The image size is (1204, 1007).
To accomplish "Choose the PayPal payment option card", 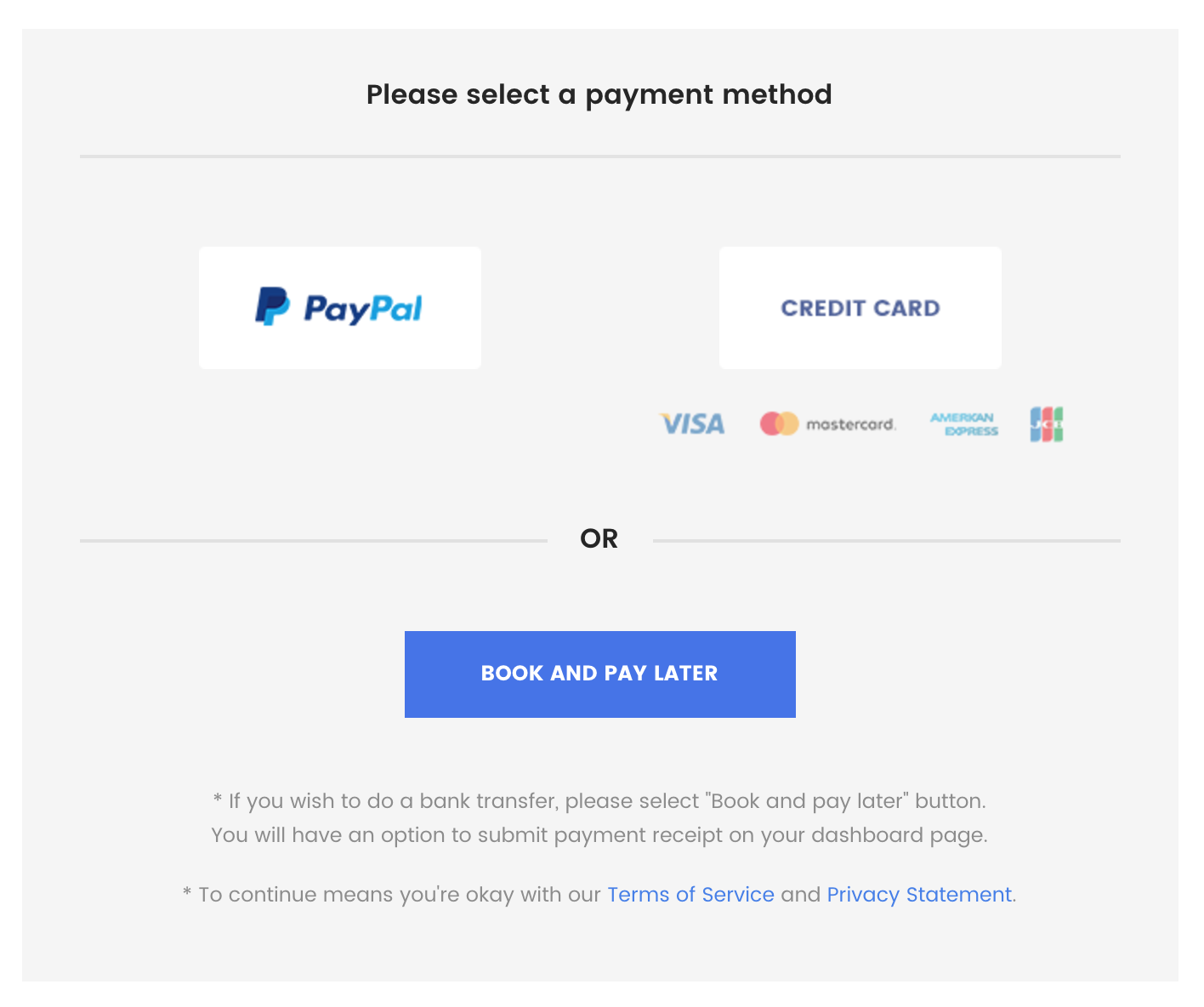I will [339, 349].
